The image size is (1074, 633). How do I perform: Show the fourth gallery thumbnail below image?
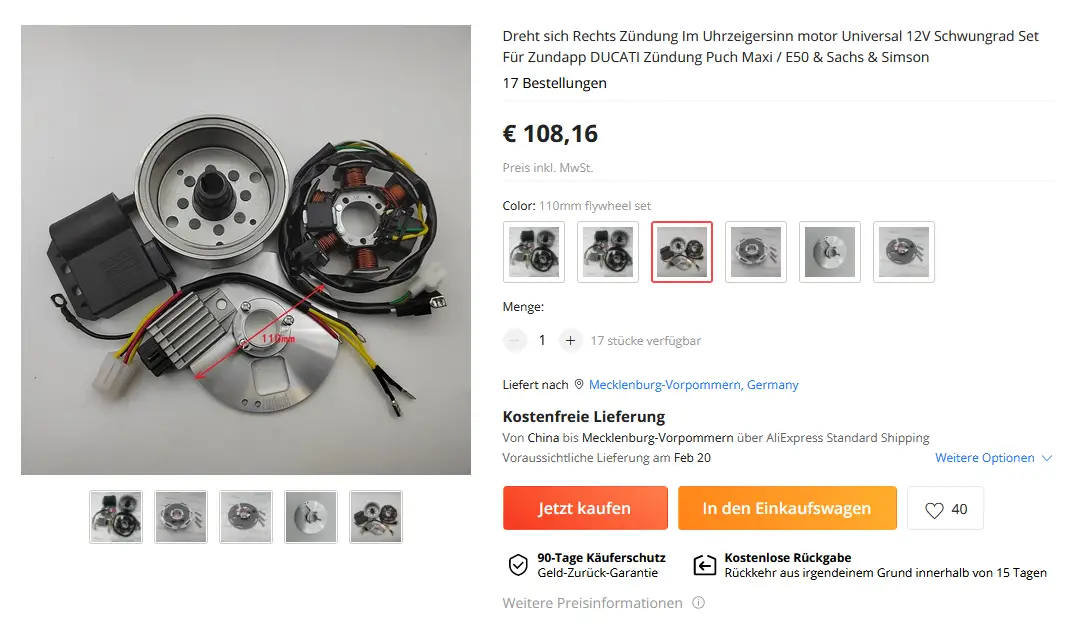point(311,517)
